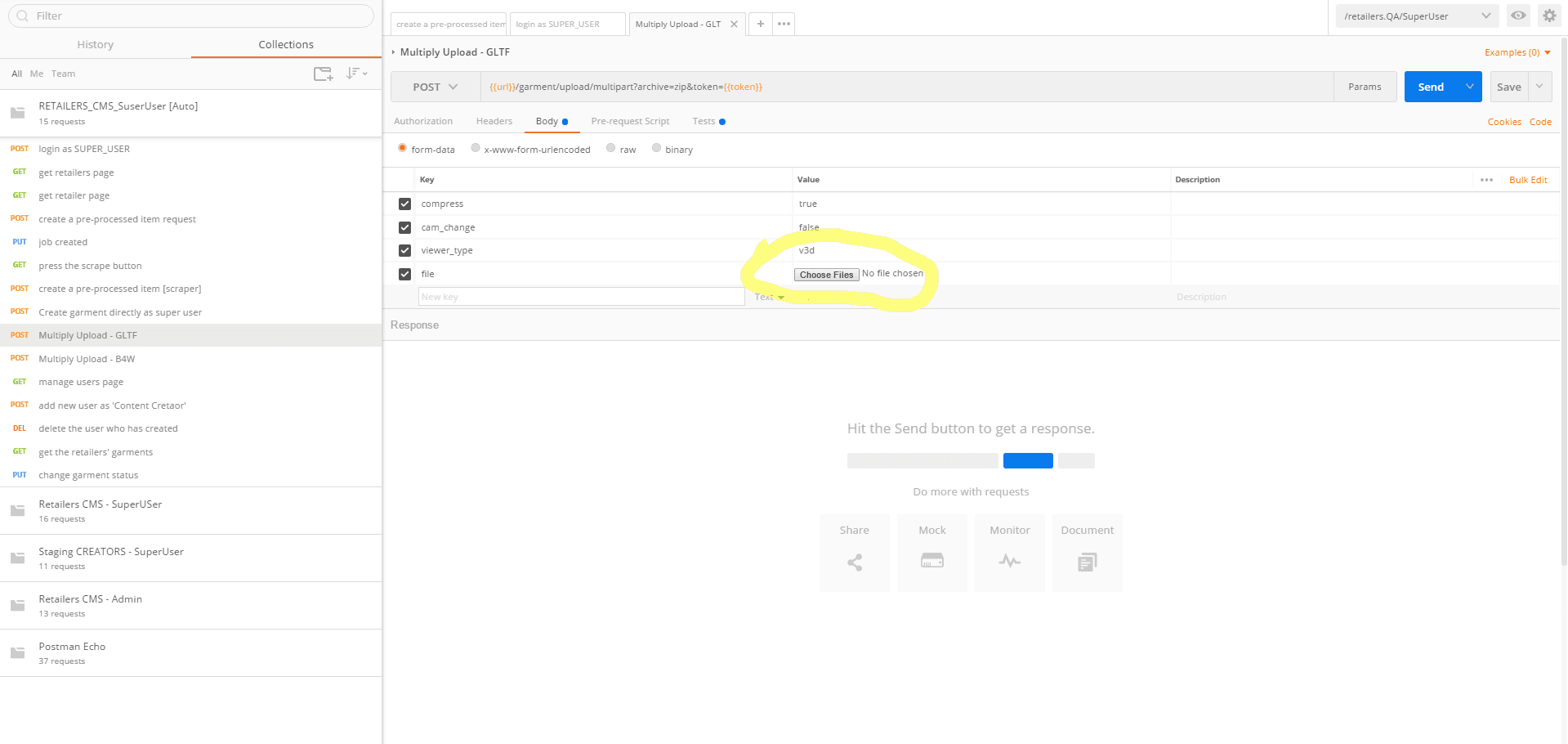Screen dimensions: 1568x744
Task: Close the Multiply Upload - GLT tab
Action: [x=734, y=25]
